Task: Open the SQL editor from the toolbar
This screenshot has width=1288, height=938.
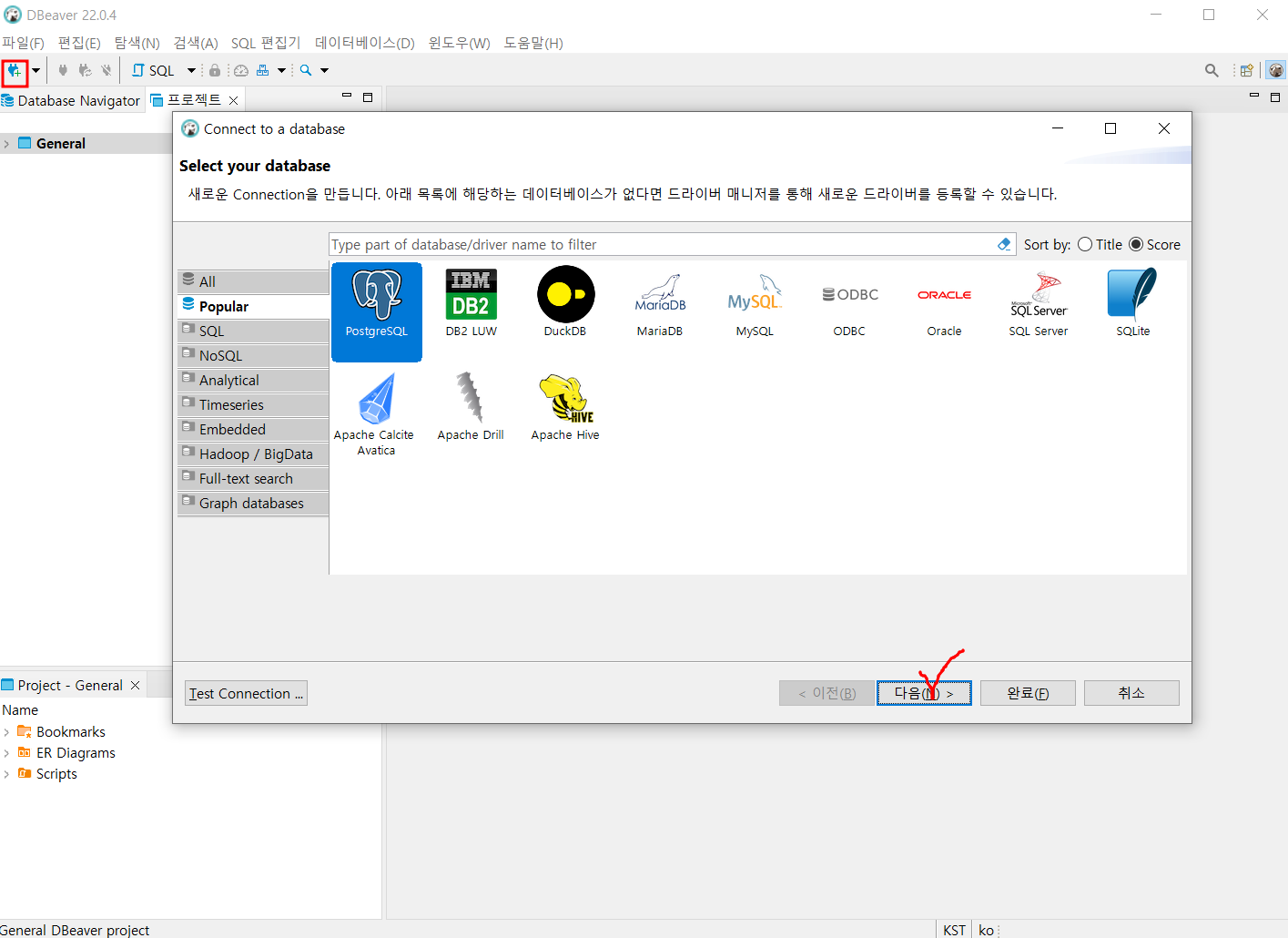Action: tap(154, 70)
